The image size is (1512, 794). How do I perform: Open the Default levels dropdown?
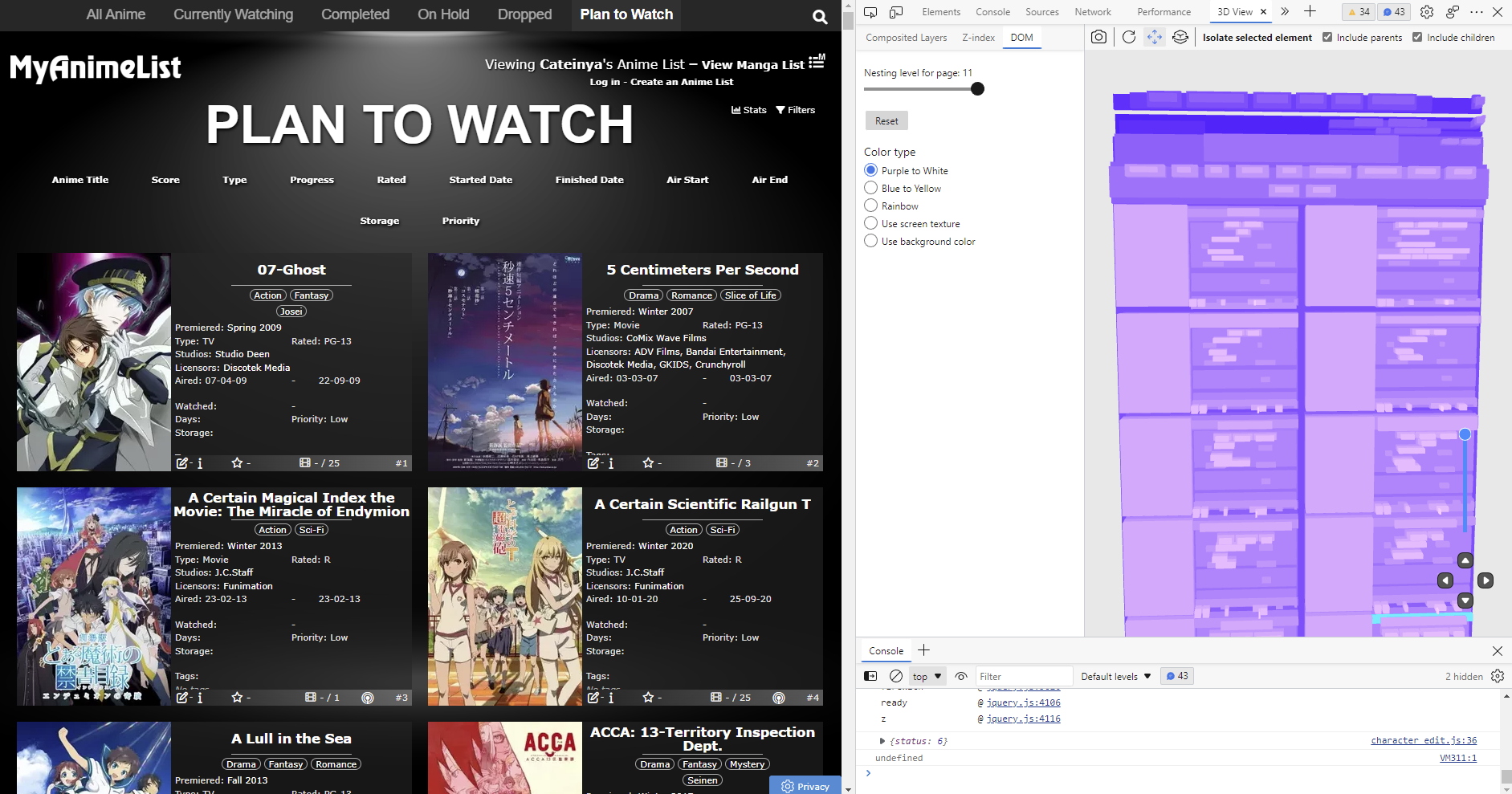point(1115,676)
